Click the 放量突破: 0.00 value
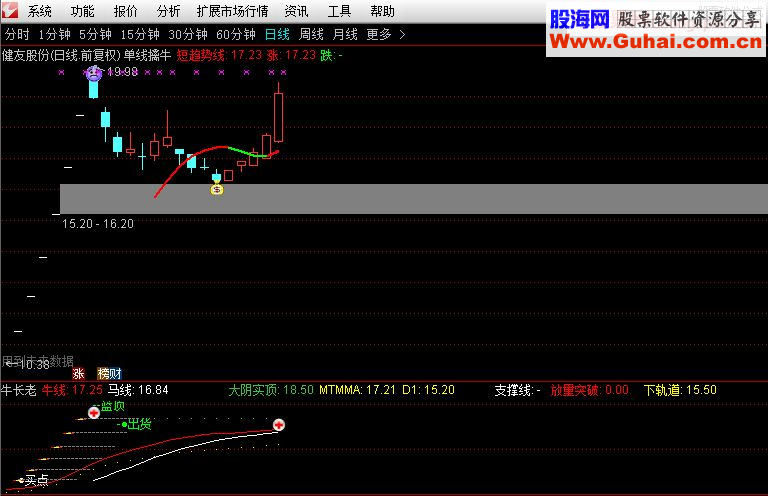Screen dimensions: 768x496 coord(589,390)
